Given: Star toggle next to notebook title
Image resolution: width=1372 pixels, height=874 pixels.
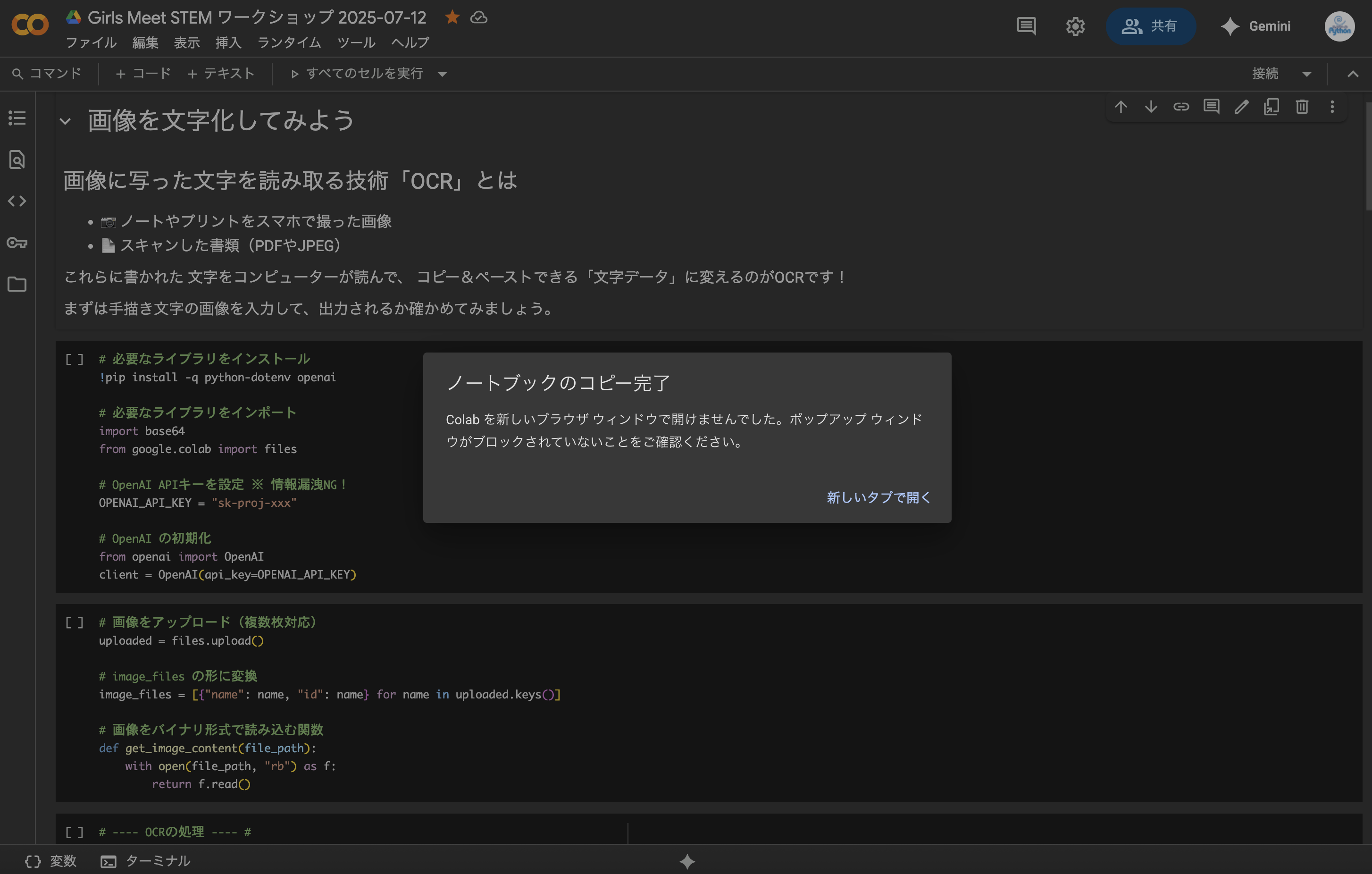Looking at the screenshot, I should point(452,17).
